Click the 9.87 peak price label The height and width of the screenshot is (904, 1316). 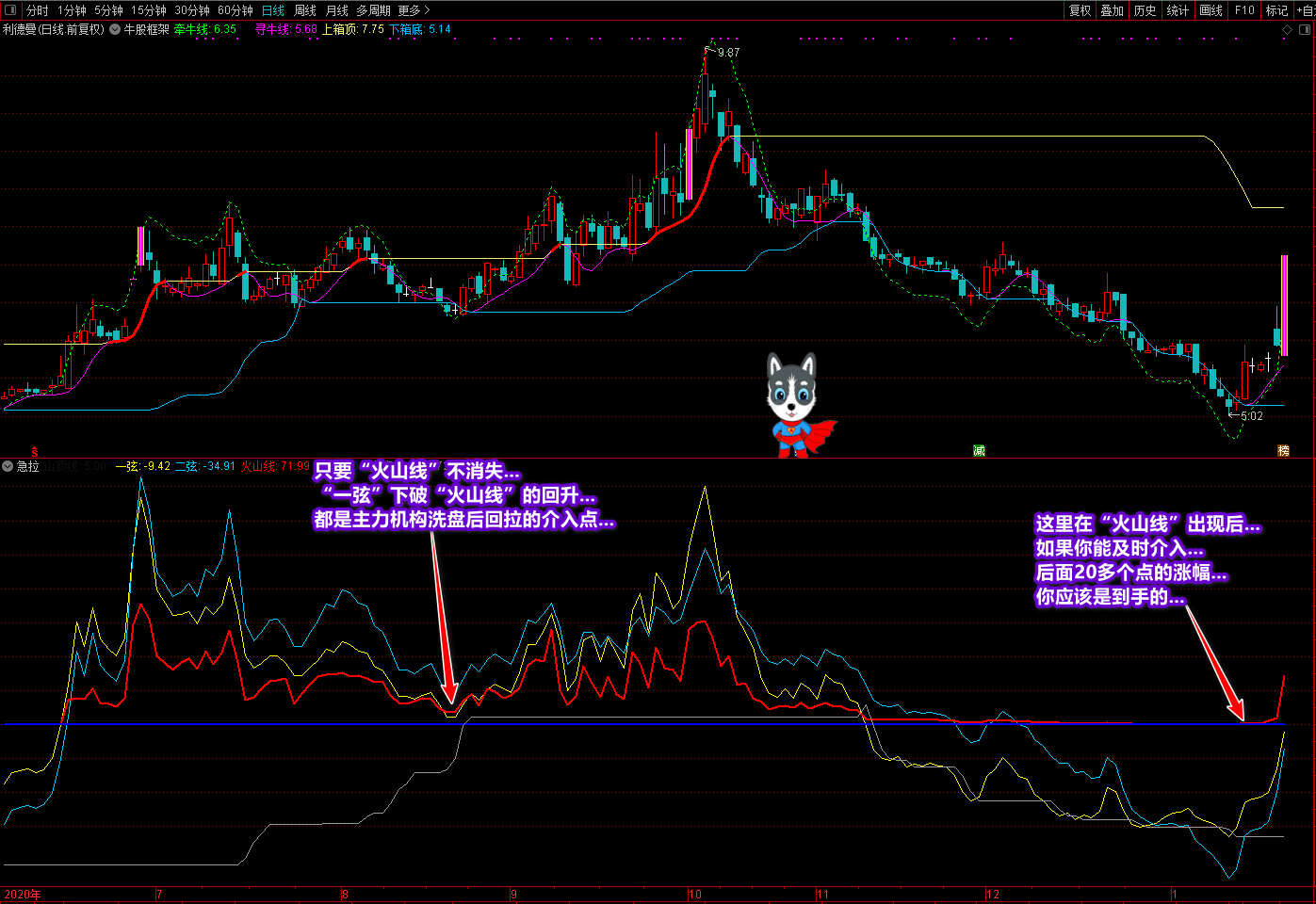(x=728, y=53)
